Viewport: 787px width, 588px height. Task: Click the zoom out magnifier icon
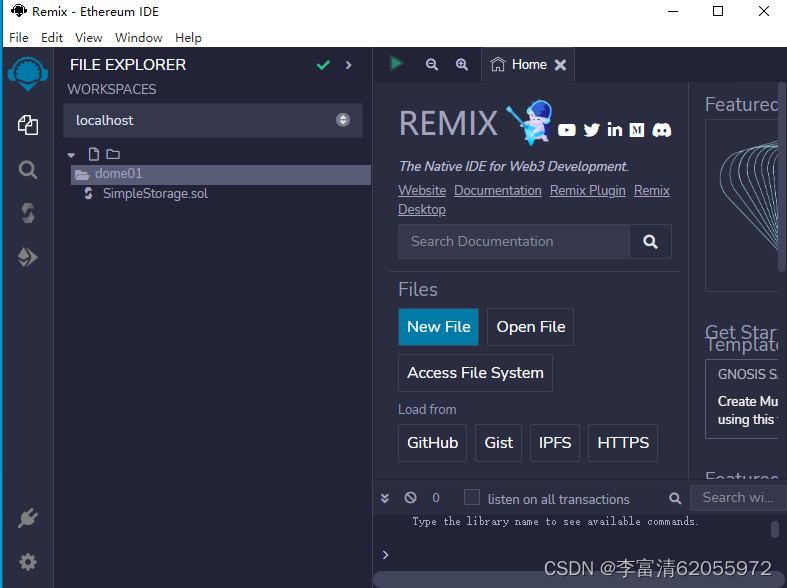(x=432, y=64)
